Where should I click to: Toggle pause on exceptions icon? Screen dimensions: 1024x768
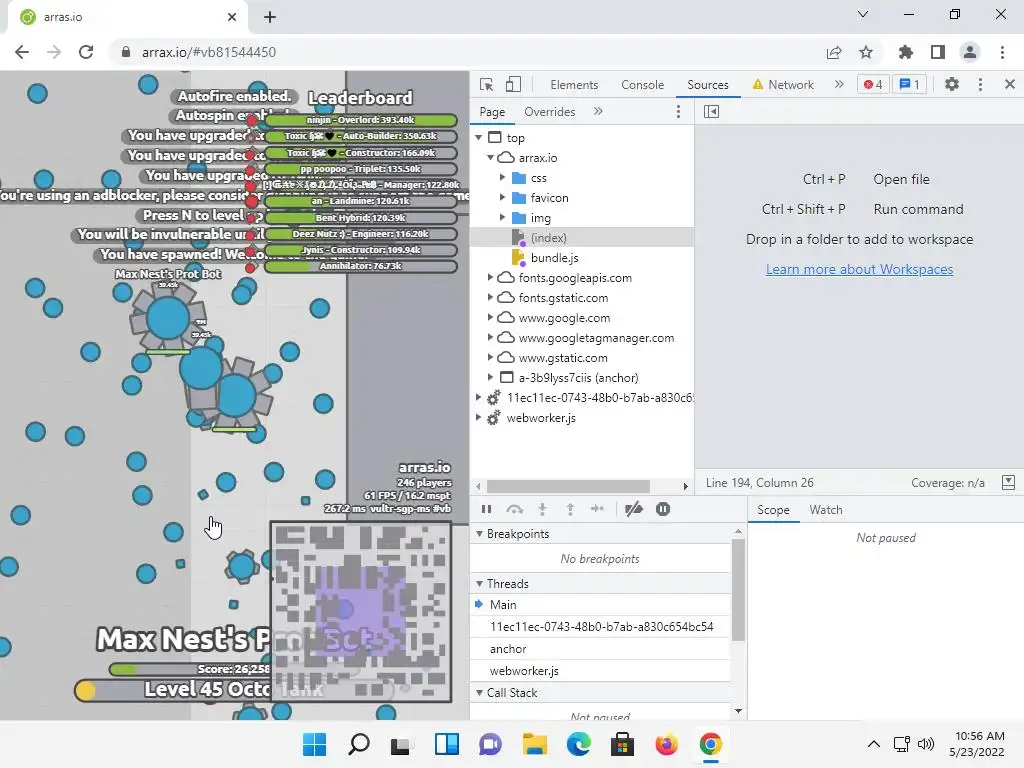click(x=663, y=509)
